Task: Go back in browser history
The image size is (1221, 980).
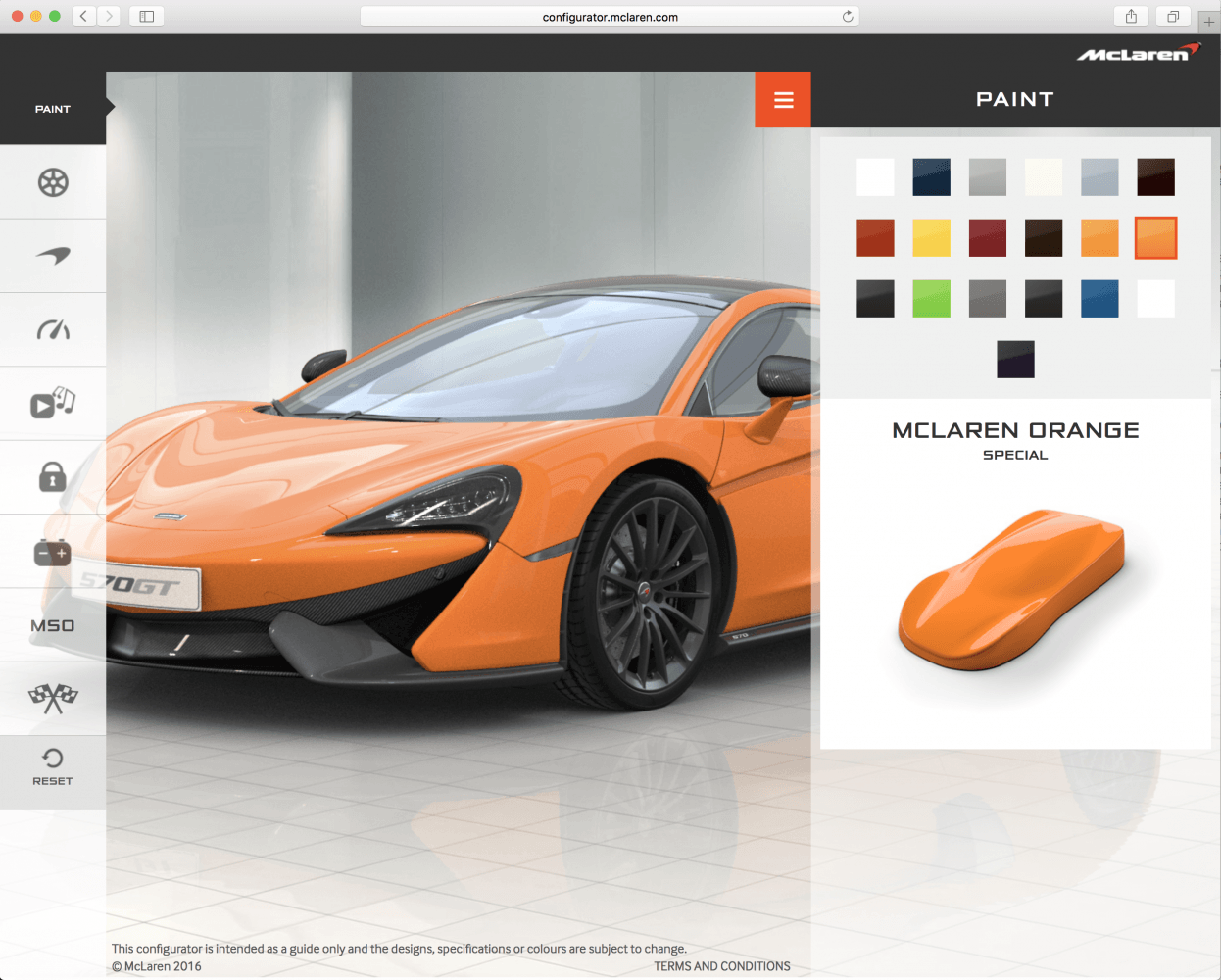Action: click(83, 16)
